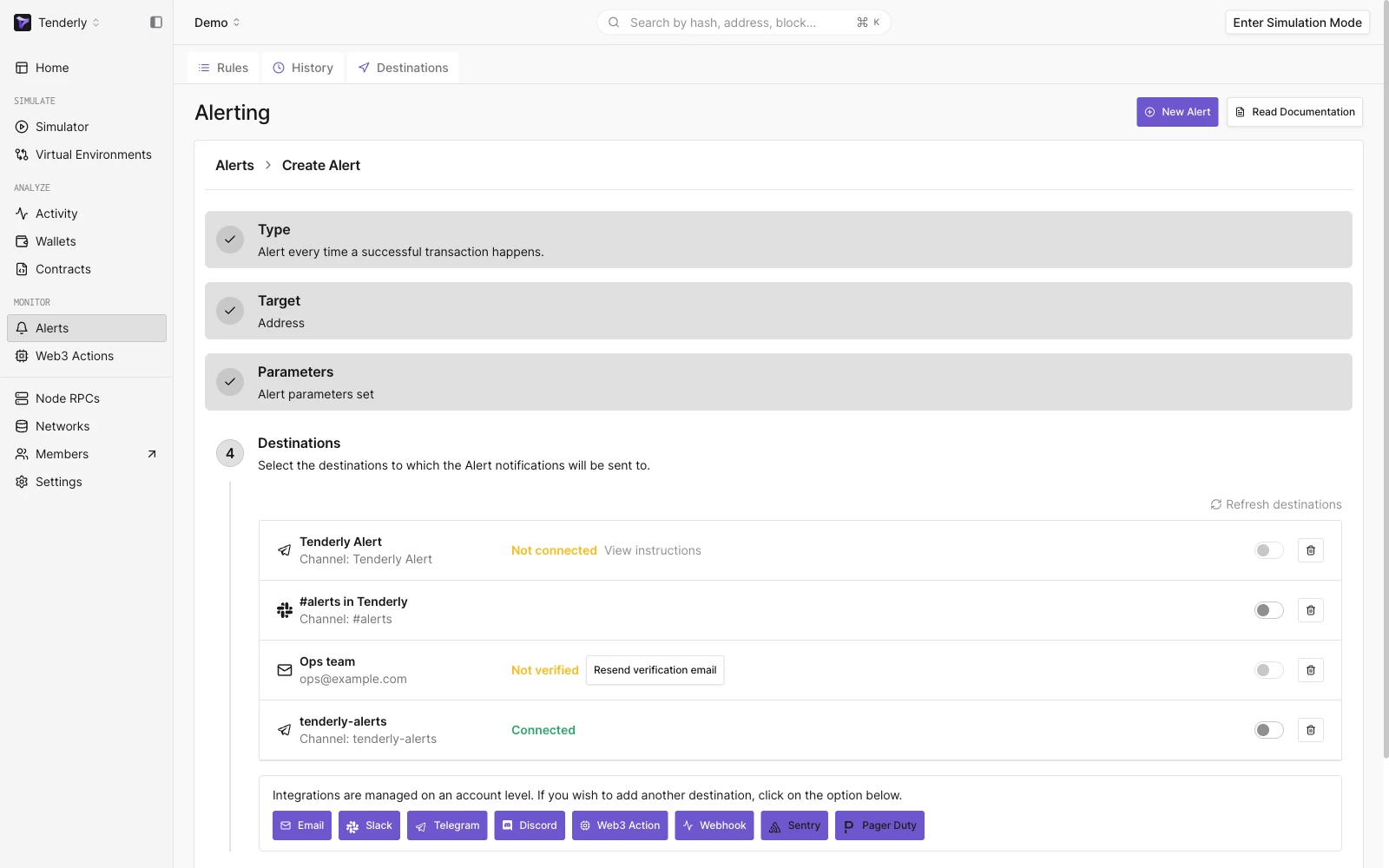
Task: Add a Sentry destination
Action: (794, 825)
